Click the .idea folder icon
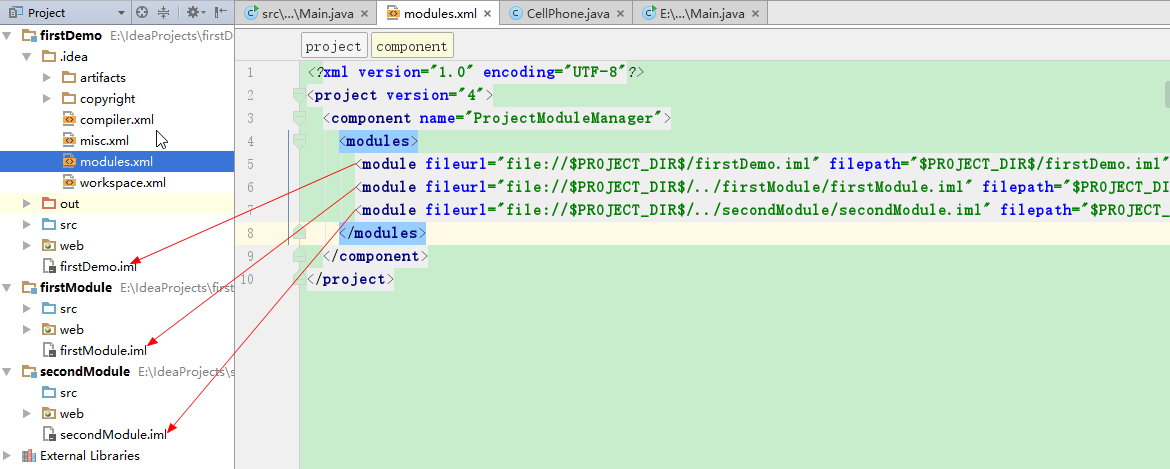1170x469 pixels. pos(49,56)
